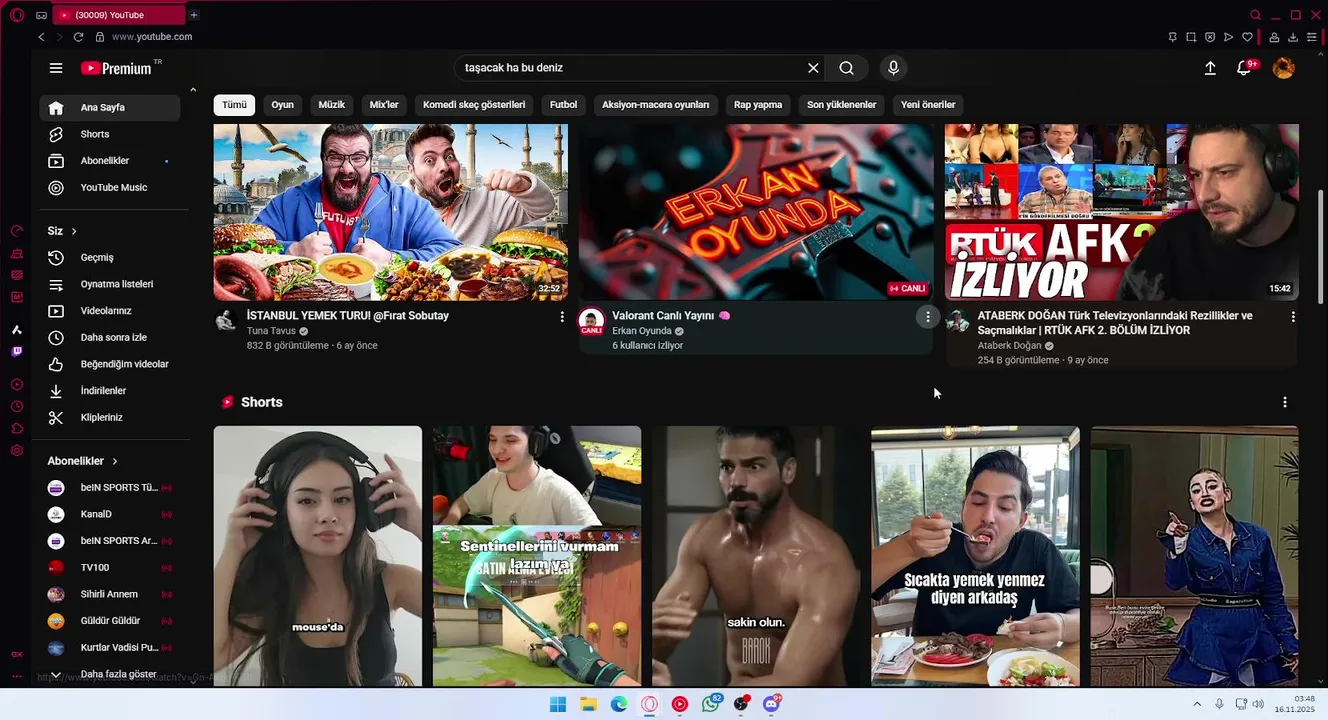This screenshot has width=1328, height=720.
Task: Open the 'sakin olun.' Short thumbnail
Action: point(756,556)
